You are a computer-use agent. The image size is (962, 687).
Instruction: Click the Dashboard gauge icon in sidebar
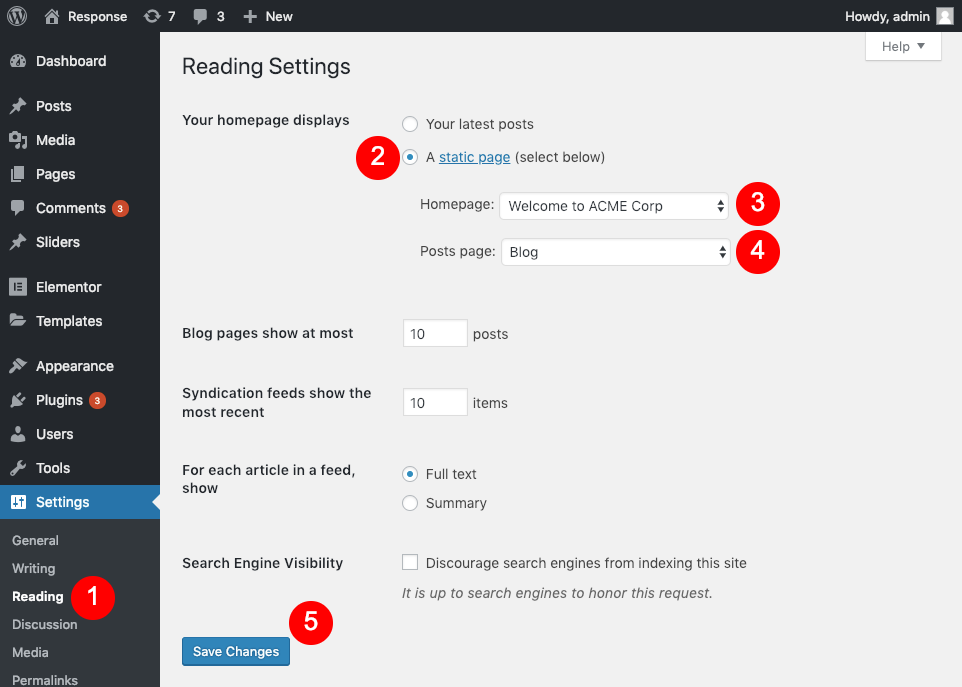(18, 61)
